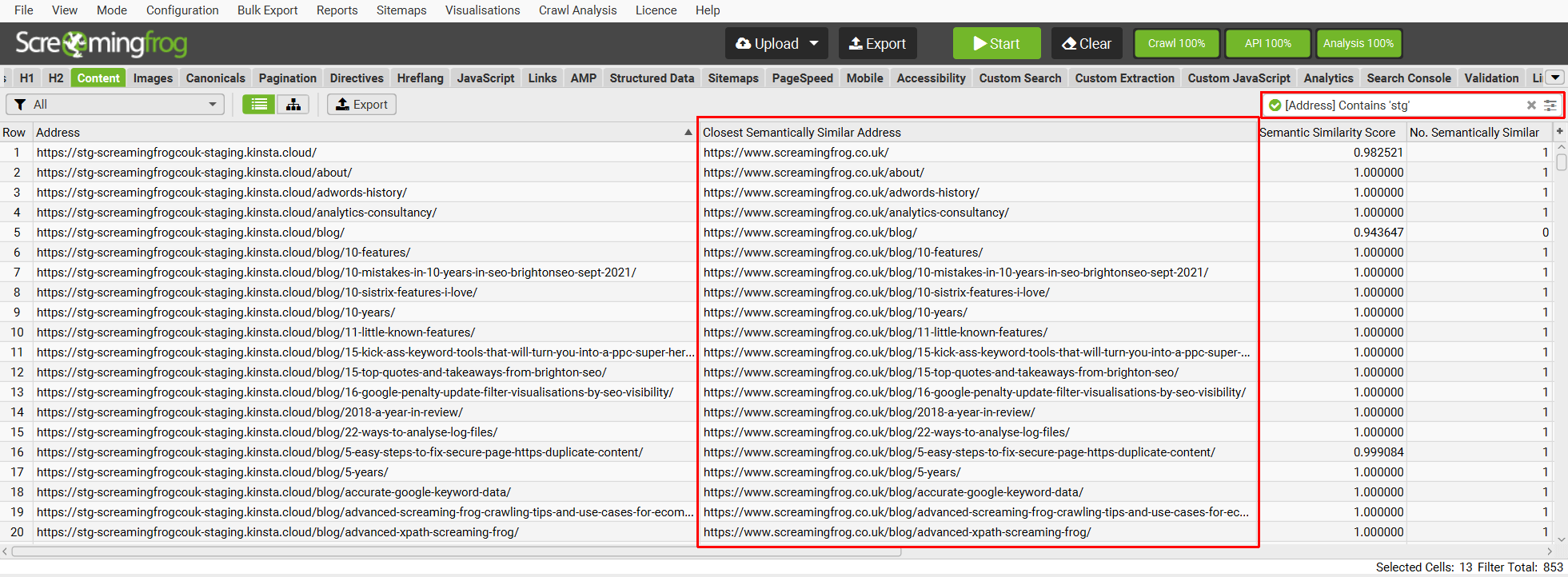Image resolution: width=1568 pixels, height=577 pixels.
Task: Switch to the Custom Extraction tab
Action: [x=1124, y=78]
